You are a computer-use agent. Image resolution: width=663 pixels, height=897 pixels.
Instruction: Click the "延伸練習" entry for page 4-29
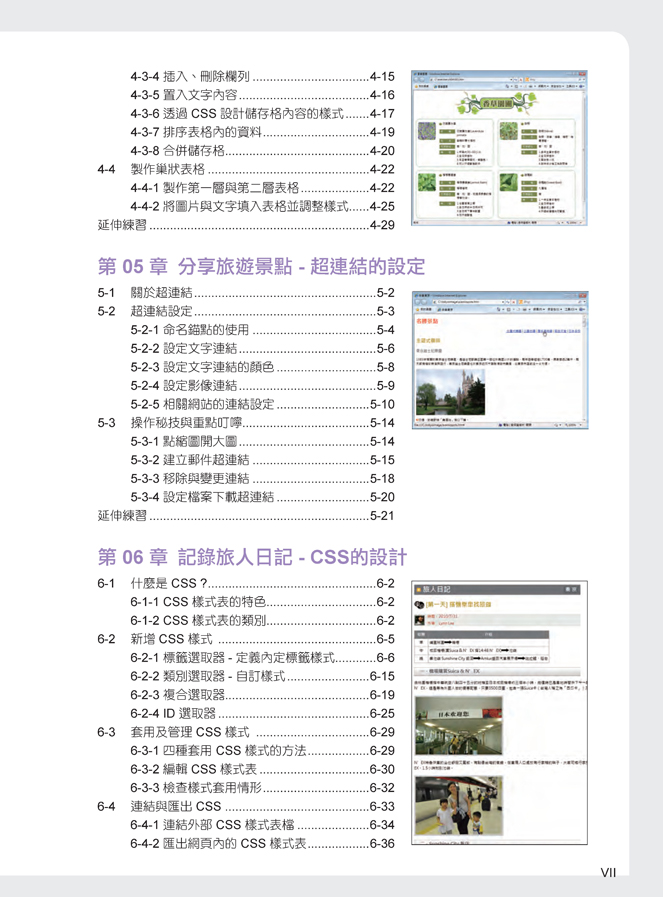point(246,225)
